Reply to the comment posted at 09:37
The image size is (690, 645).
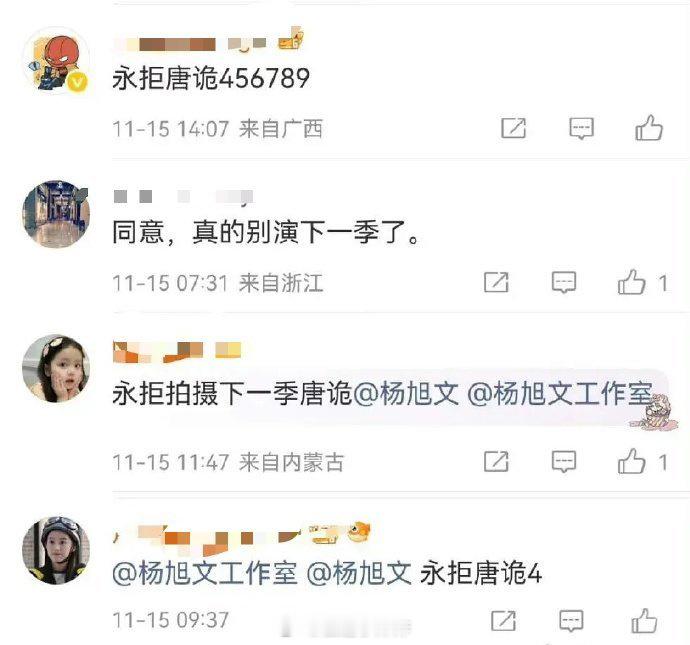(571, 621)
